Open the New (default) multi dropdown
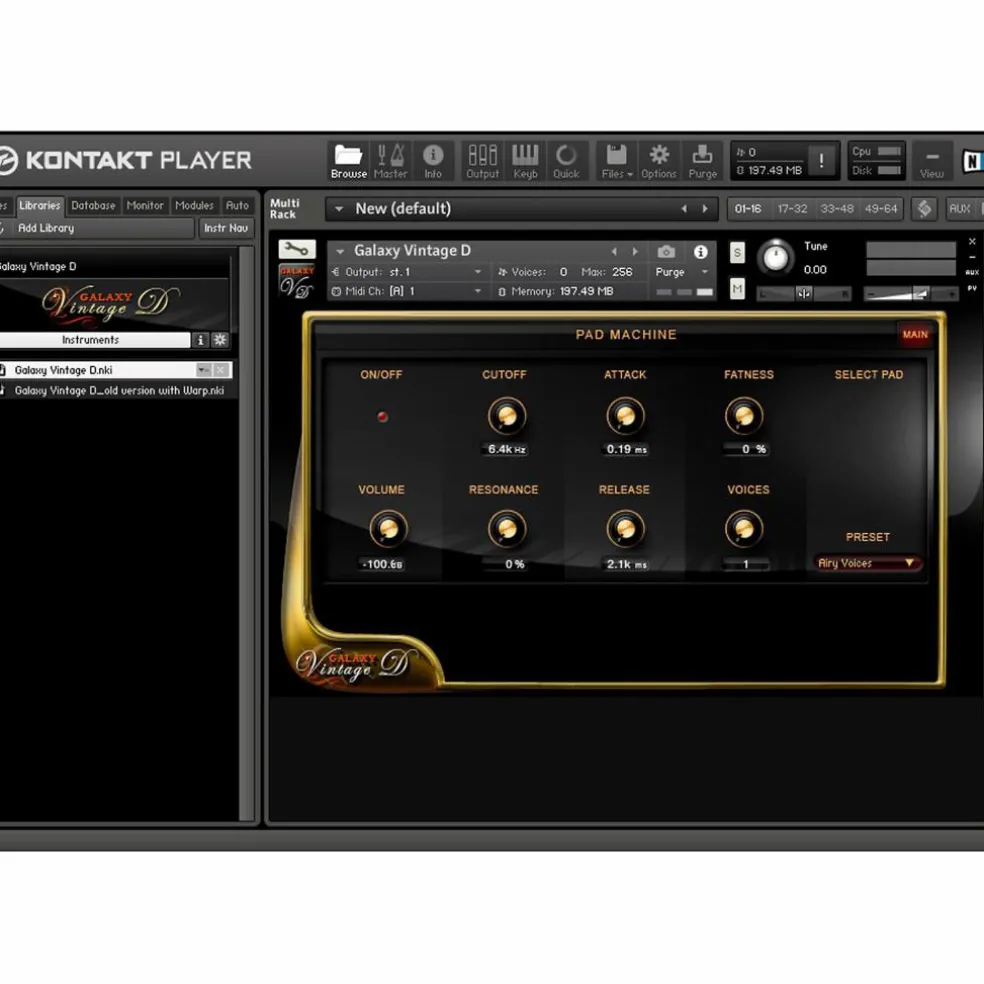This screenshot has width=984, height=984. tap(522, 209)
